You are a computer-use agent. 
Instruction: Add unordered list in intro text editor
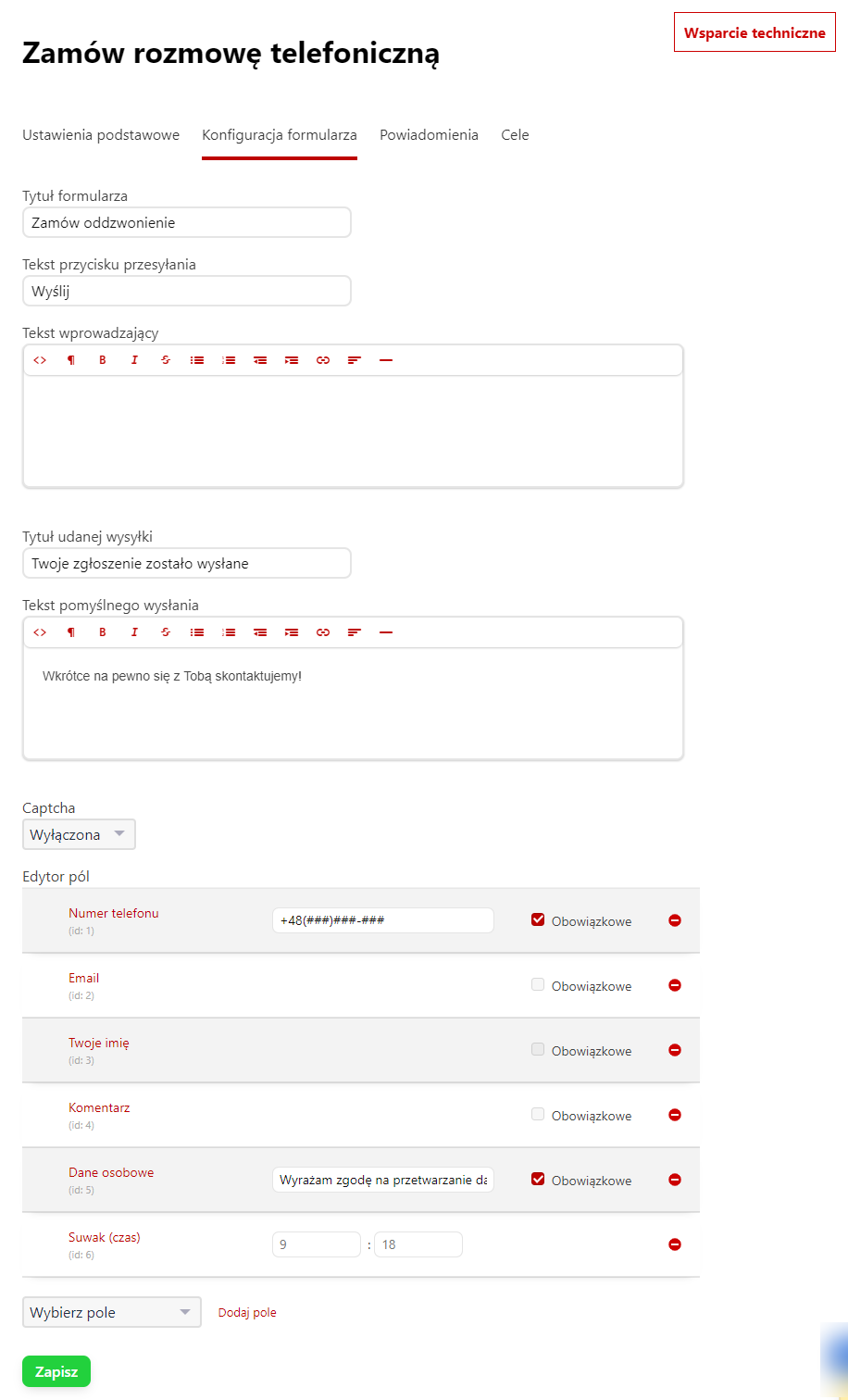[197, 360]
